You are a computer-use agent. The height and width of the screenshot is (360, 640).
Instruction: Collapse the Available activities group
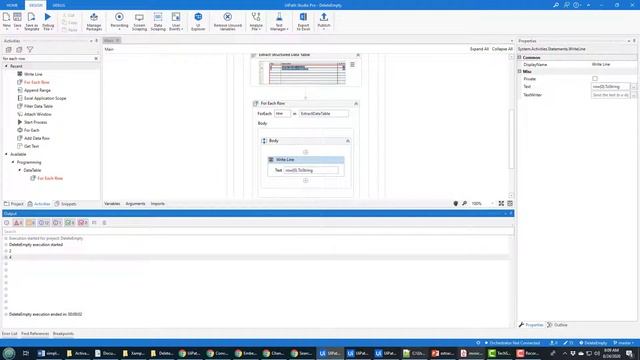pos(6,154)
